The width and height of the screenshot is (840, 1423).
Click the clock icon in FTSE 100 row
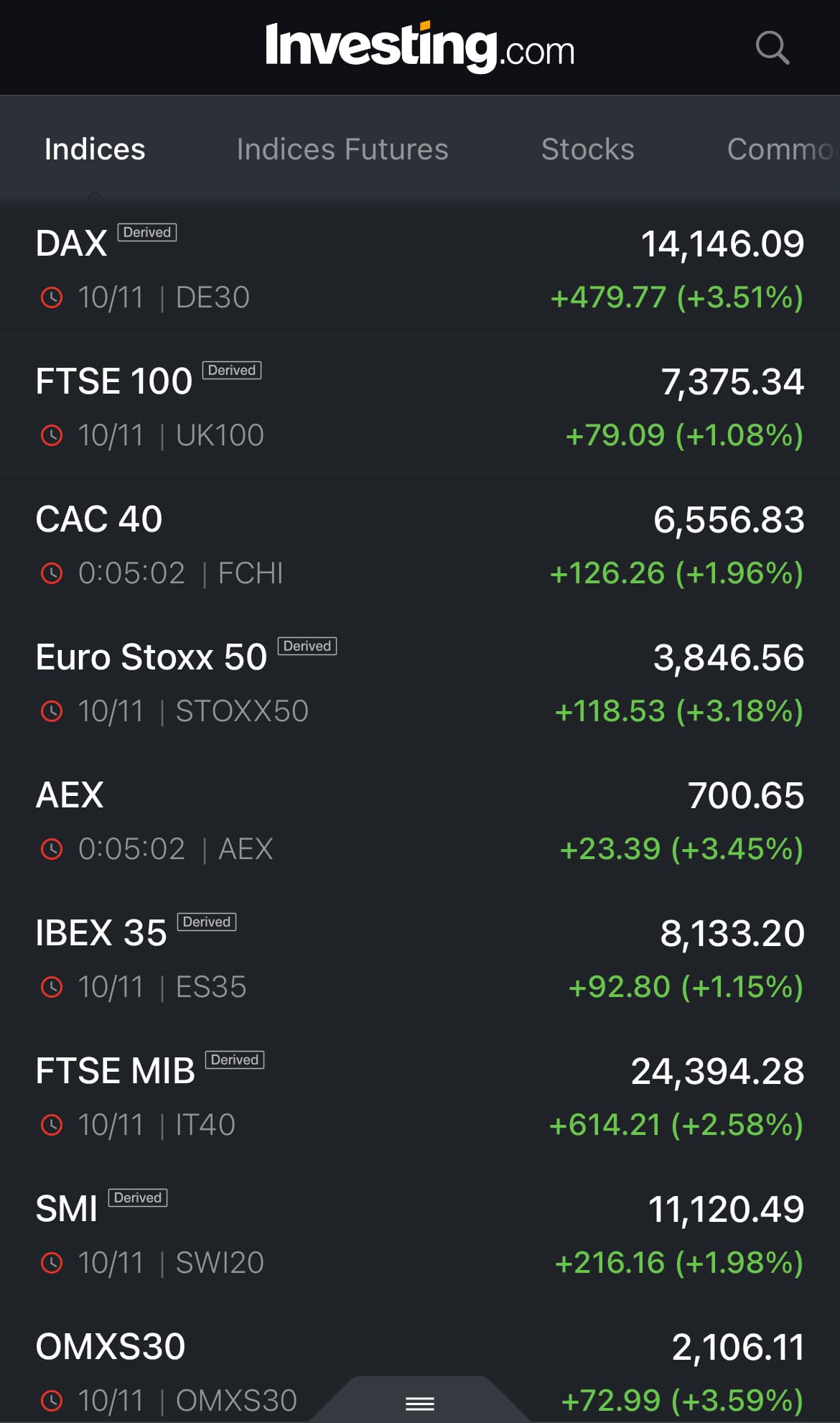tap(52, 435)
